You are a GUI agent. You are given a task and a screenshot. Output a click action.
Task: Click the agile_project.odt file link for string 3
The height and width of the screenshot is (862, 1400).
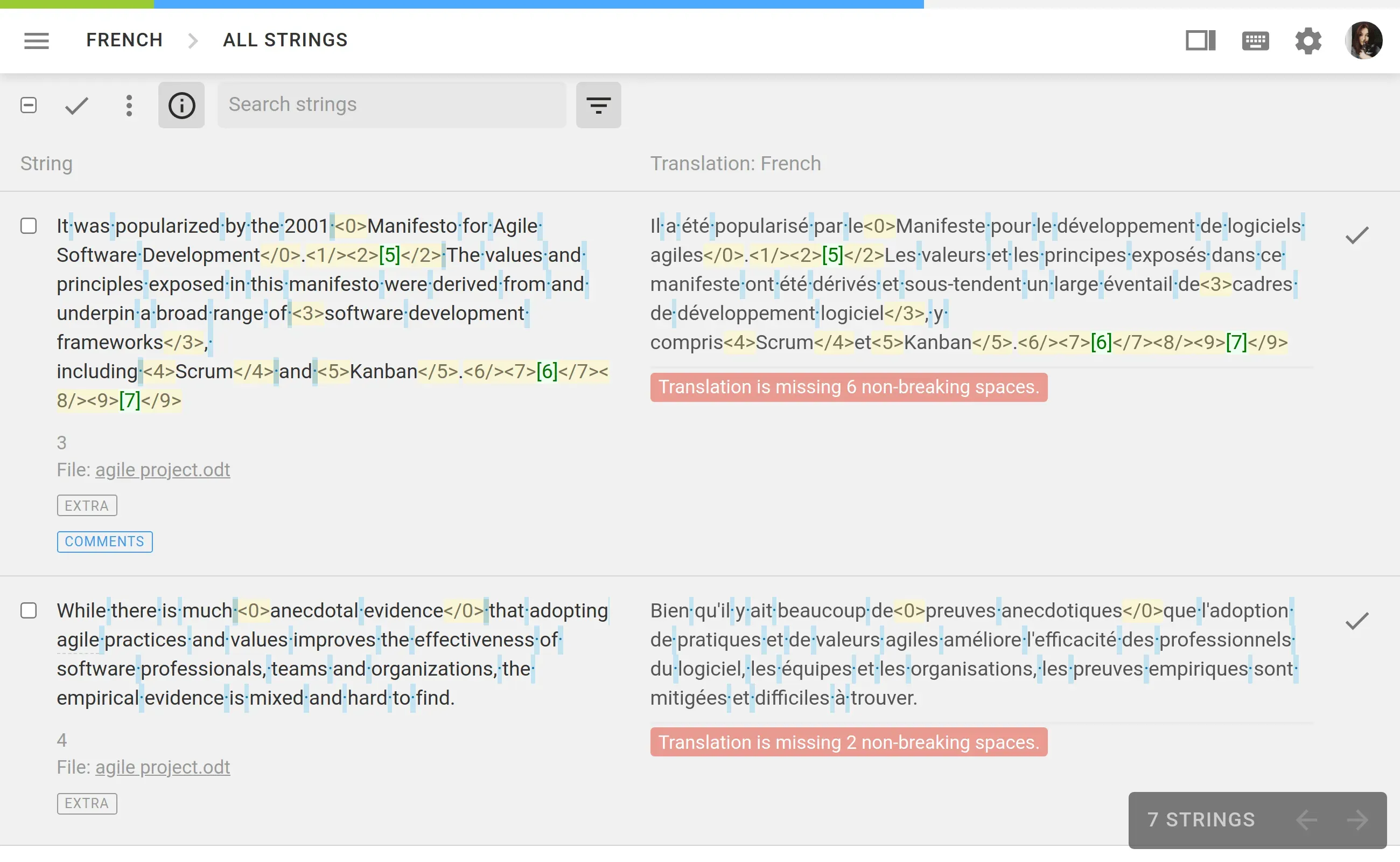click(162, 468)
